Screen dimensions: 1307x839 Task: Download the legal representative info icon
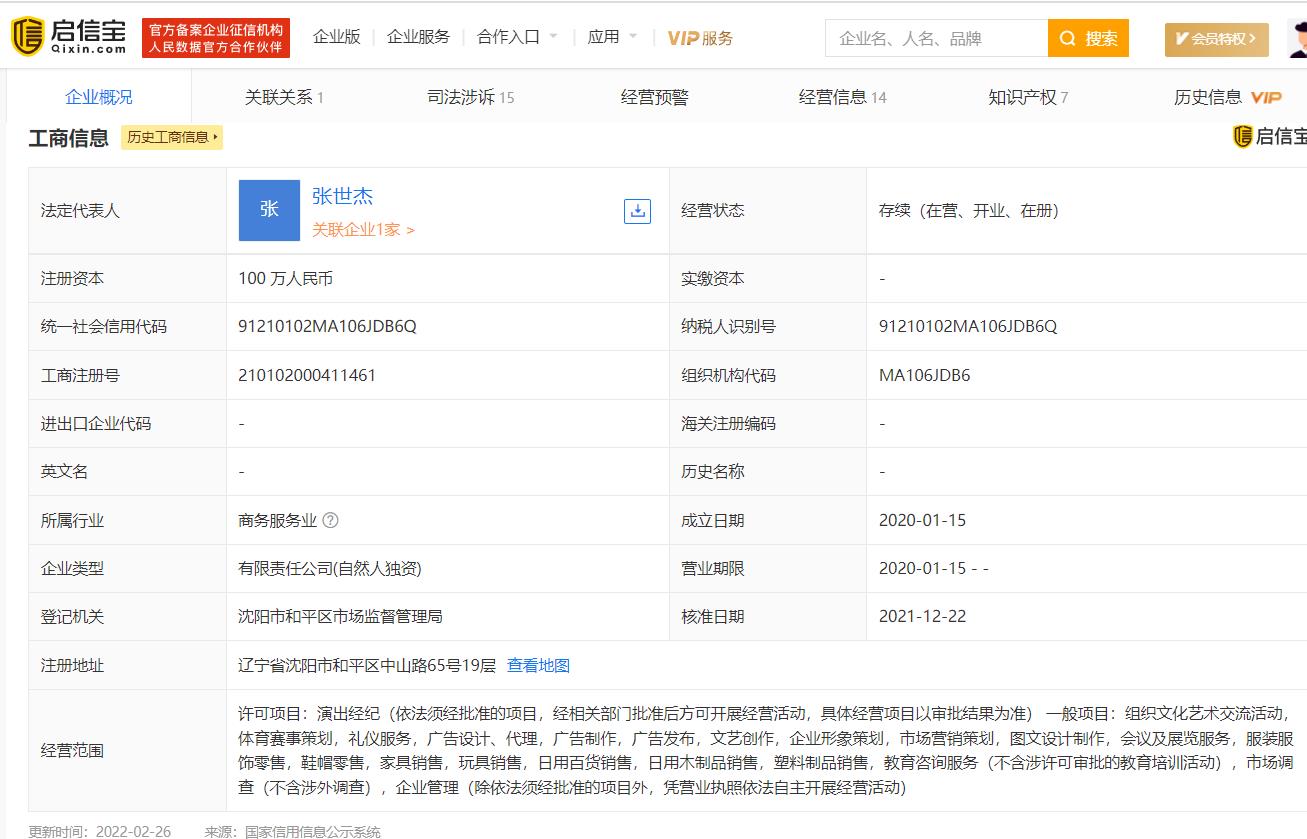tap(637, 211)
